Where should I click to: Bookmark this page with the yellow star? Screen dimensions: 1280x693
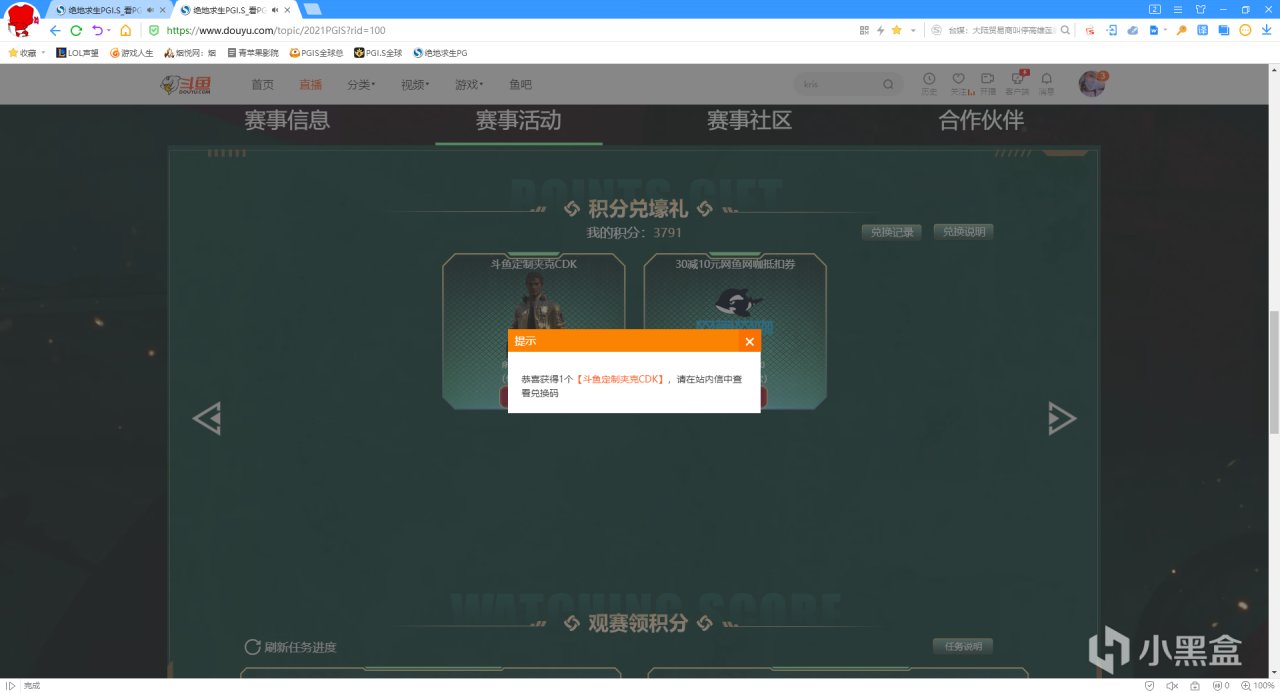point(897,30)
